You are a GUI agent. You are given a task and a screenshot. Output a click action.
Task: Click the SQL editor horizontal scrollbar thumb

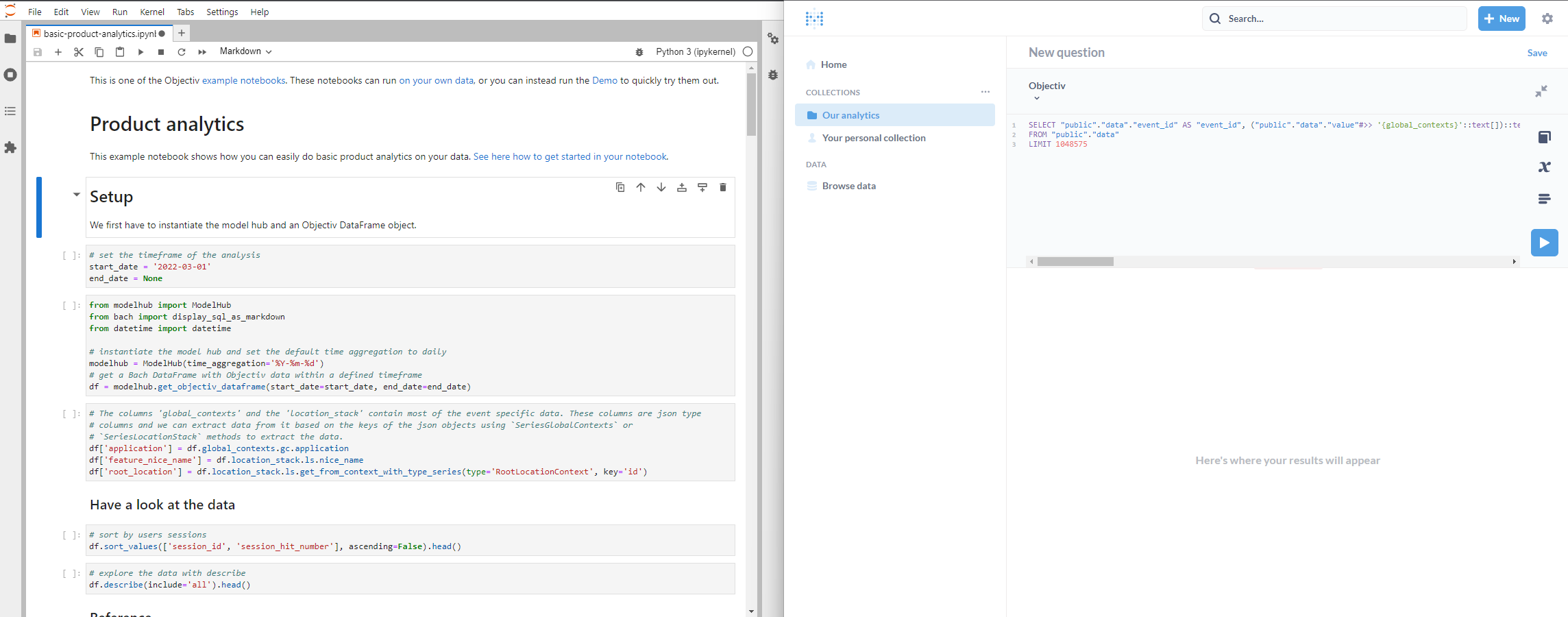(x=1075, y=262)
